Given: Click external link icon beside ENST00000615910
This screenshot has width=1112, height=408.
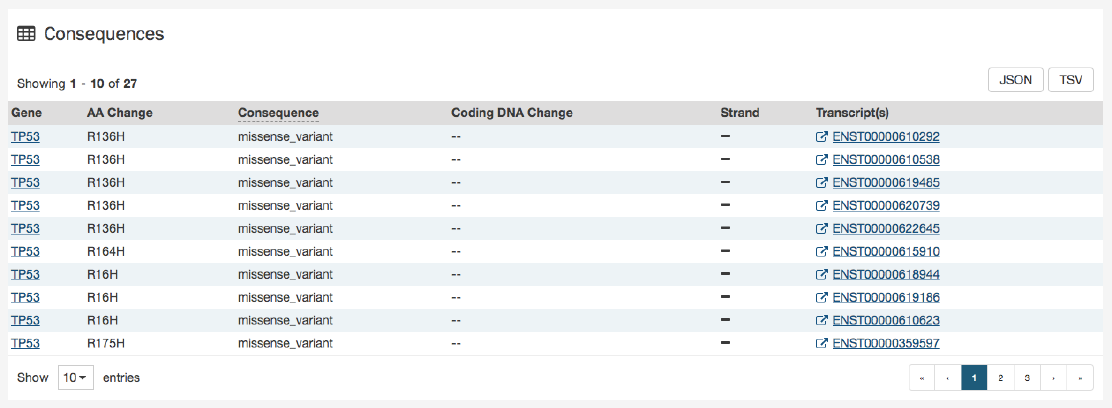Looking at the screenshot, I should (x=822, y=251).
